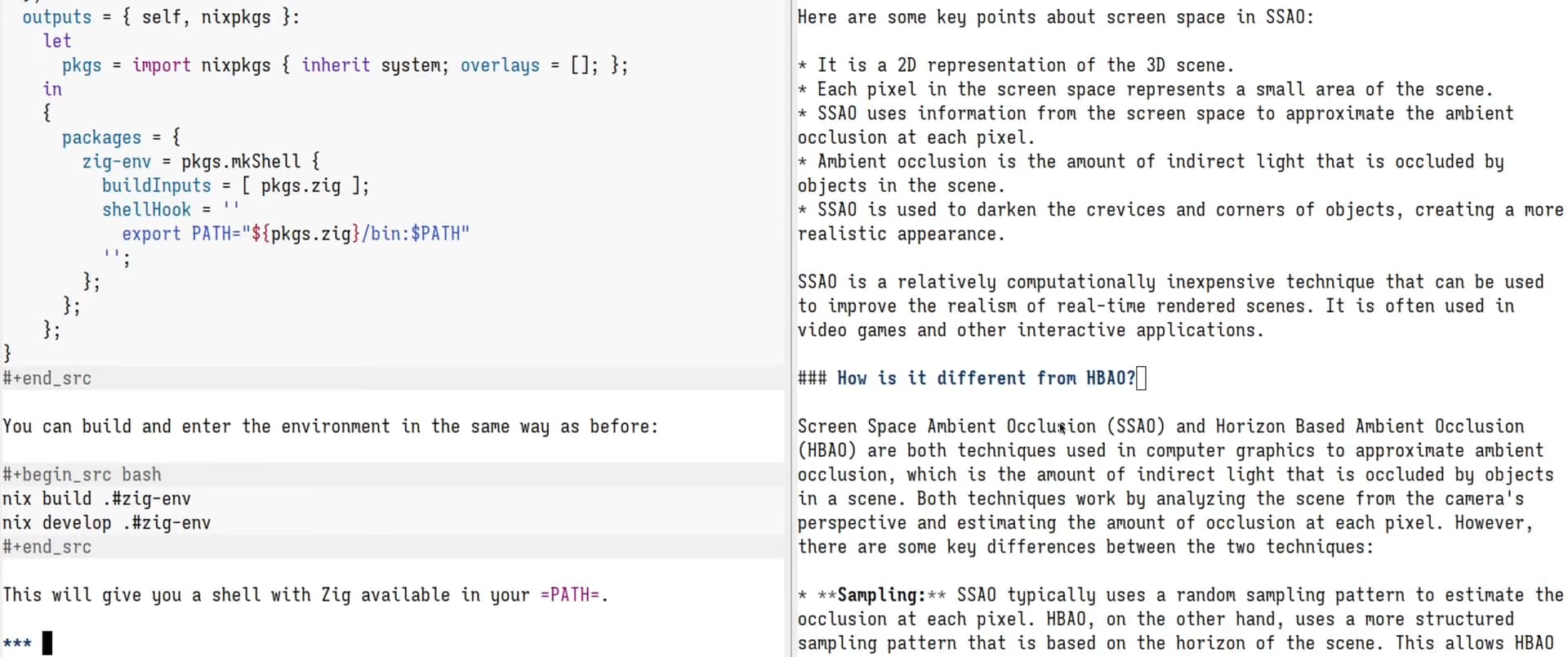Click the "inherit" keyword in the let block
The width and height of the screenshot is (1568, 657).
click(335, 65)
